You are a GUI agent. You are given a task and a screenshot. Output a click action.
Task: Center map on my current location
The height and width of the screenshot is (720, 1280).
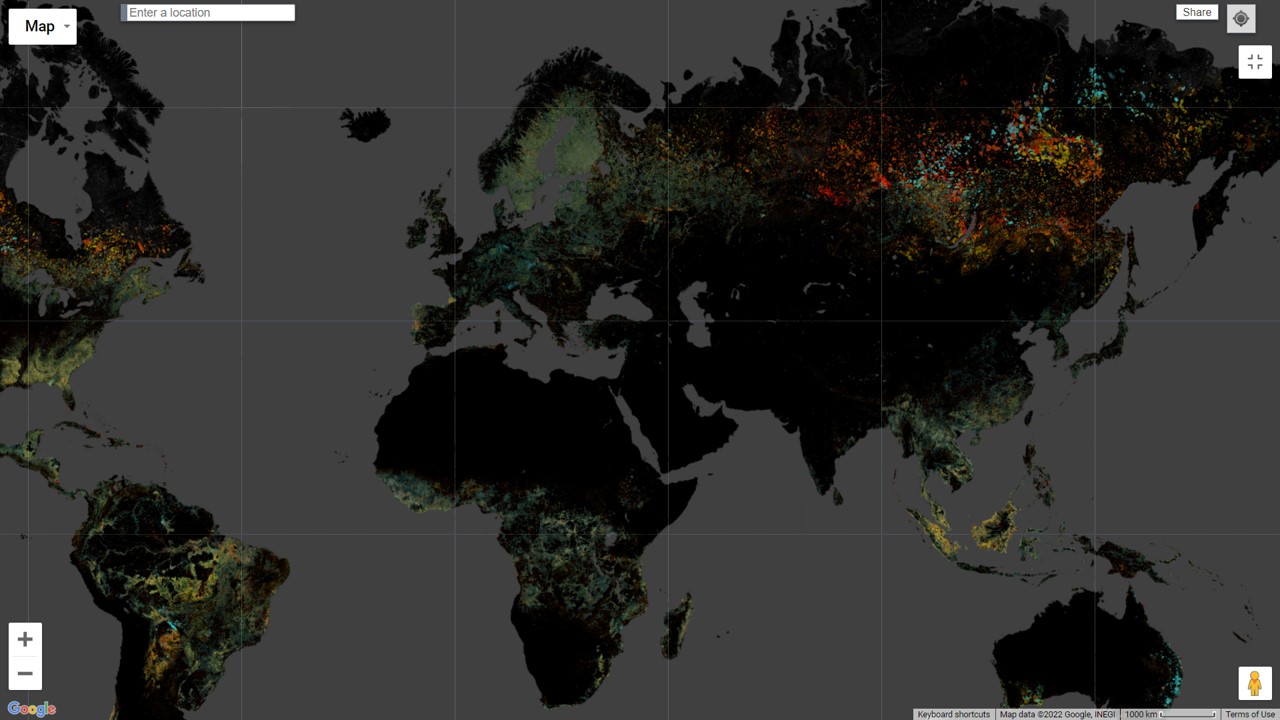coord(1241,19)
